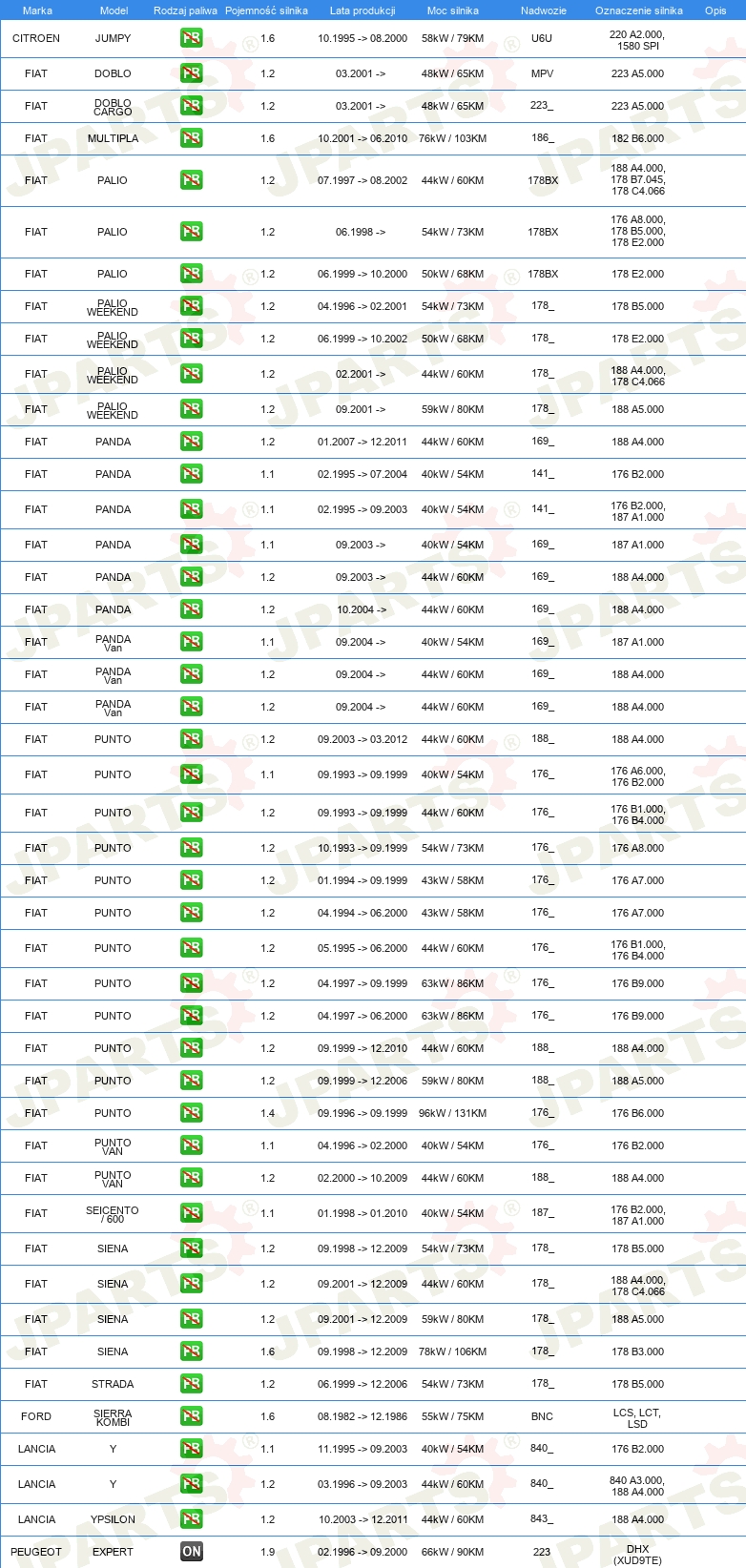Click the PB icon in the Punto 09.2003 -> 03.2012 row

(192, 739)
